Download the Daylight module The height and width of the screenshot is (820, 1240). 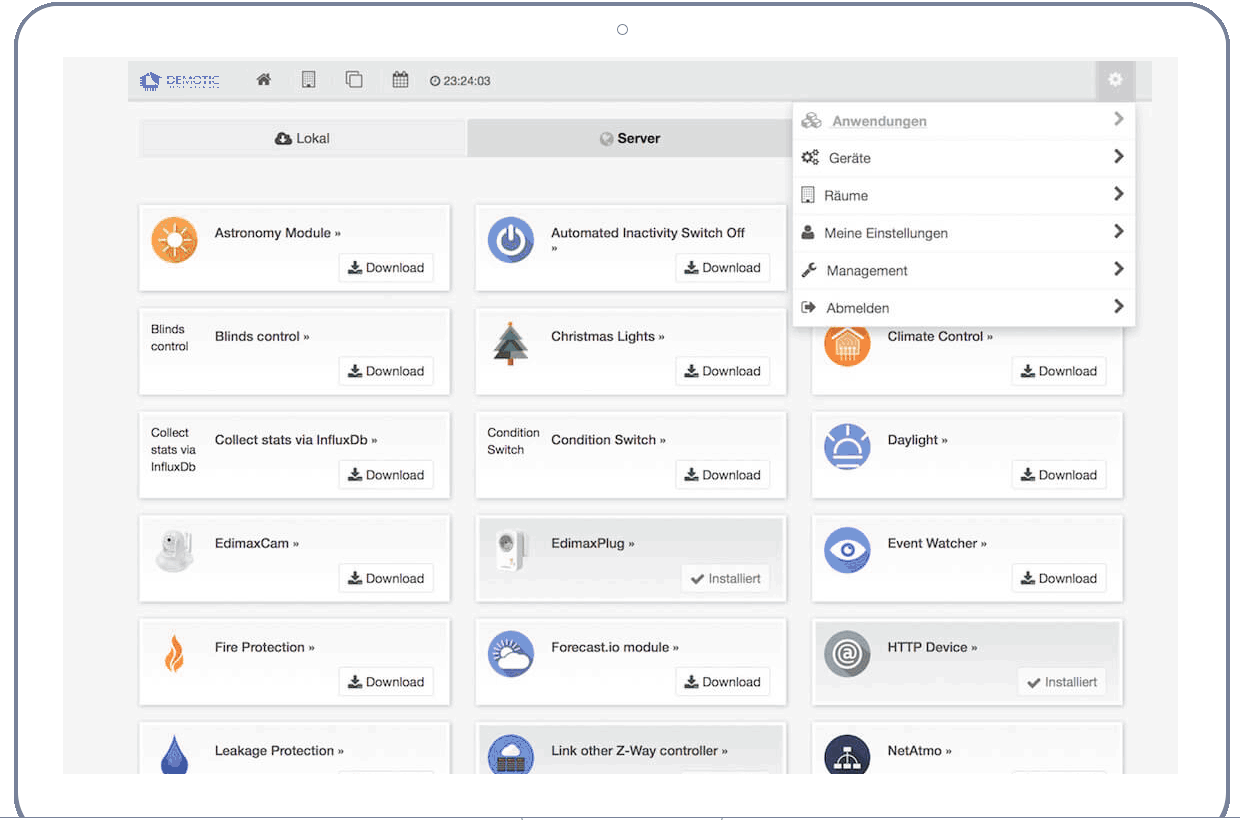coord(1059,475)
